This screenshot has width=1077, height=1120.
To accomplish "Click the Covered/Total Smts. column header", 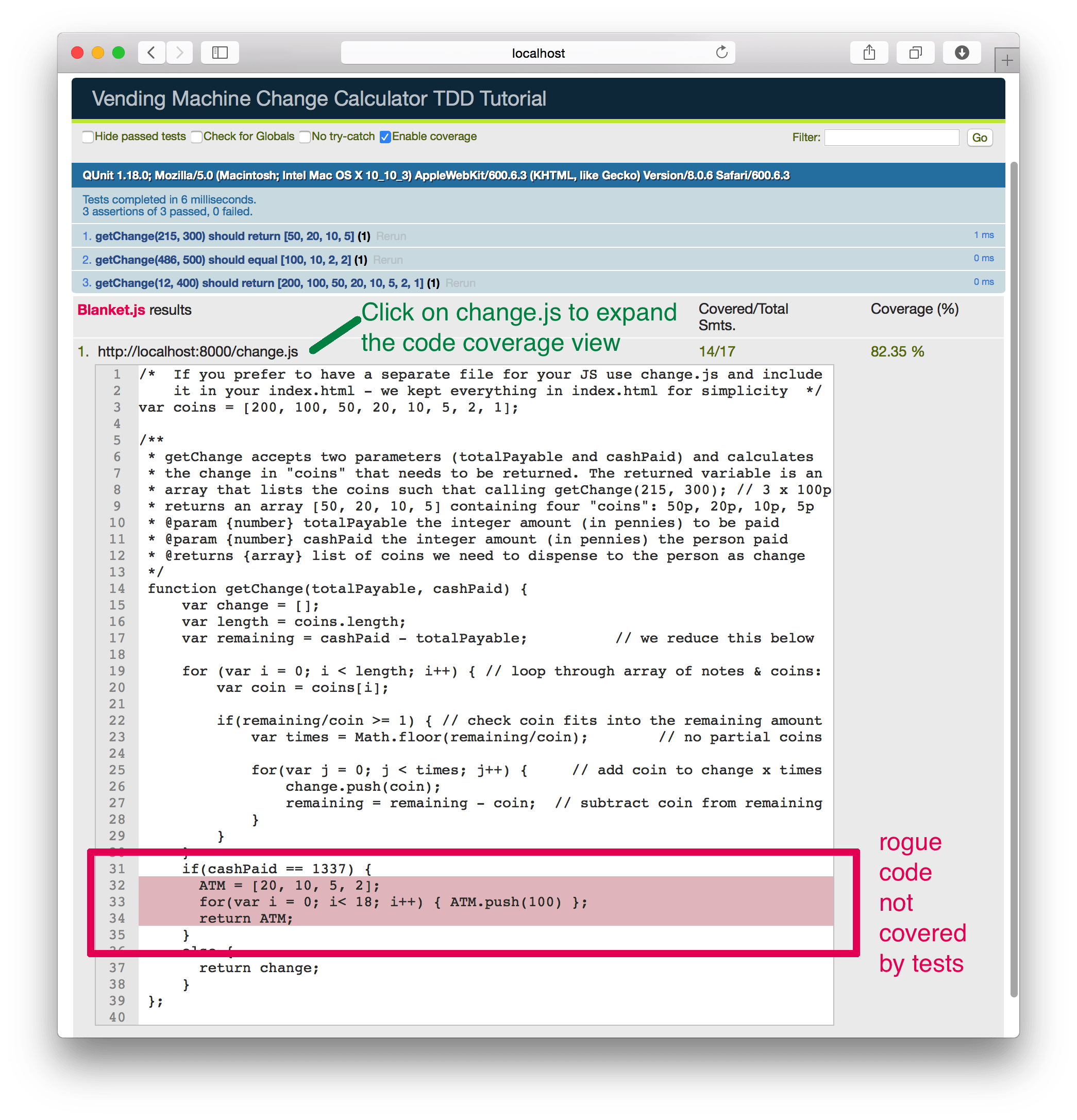I will point(743,316).
